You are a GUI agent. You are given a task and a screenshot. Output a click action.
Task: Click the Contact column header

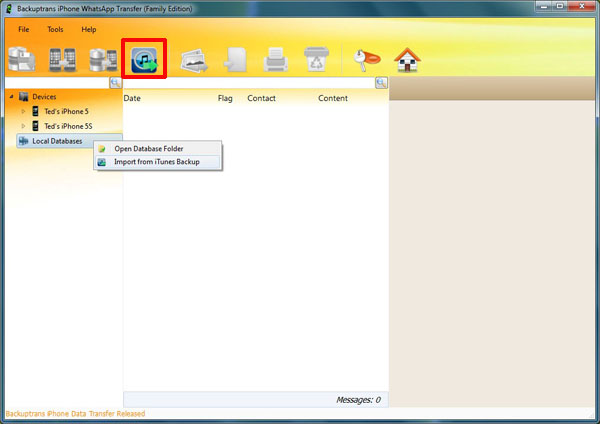(x=261, y=98)
